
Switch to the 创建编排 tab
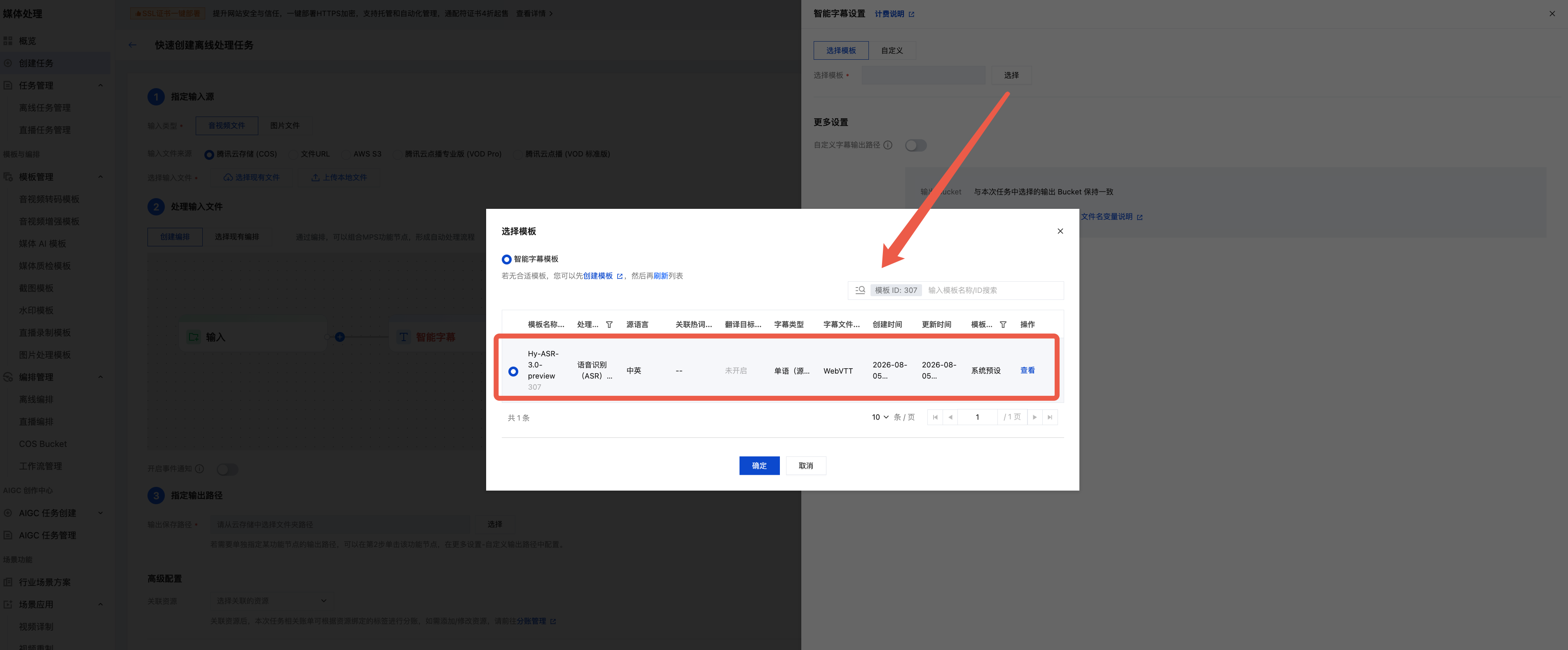pyautogui.click(x=176, y=237)
